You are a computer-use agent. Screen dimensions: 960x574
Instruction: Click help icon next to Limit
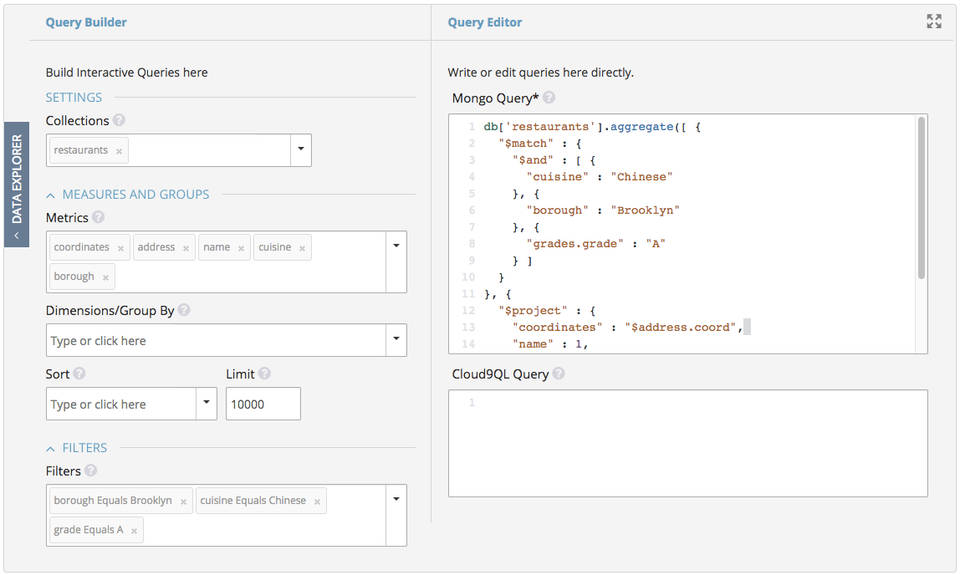point(264,374)
